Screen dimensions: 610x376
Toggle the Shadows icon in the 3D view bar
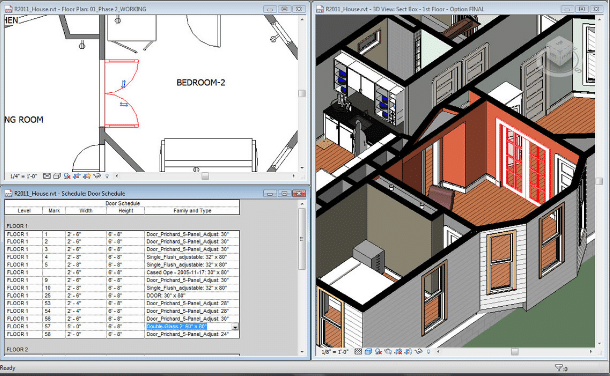[378, 352]
